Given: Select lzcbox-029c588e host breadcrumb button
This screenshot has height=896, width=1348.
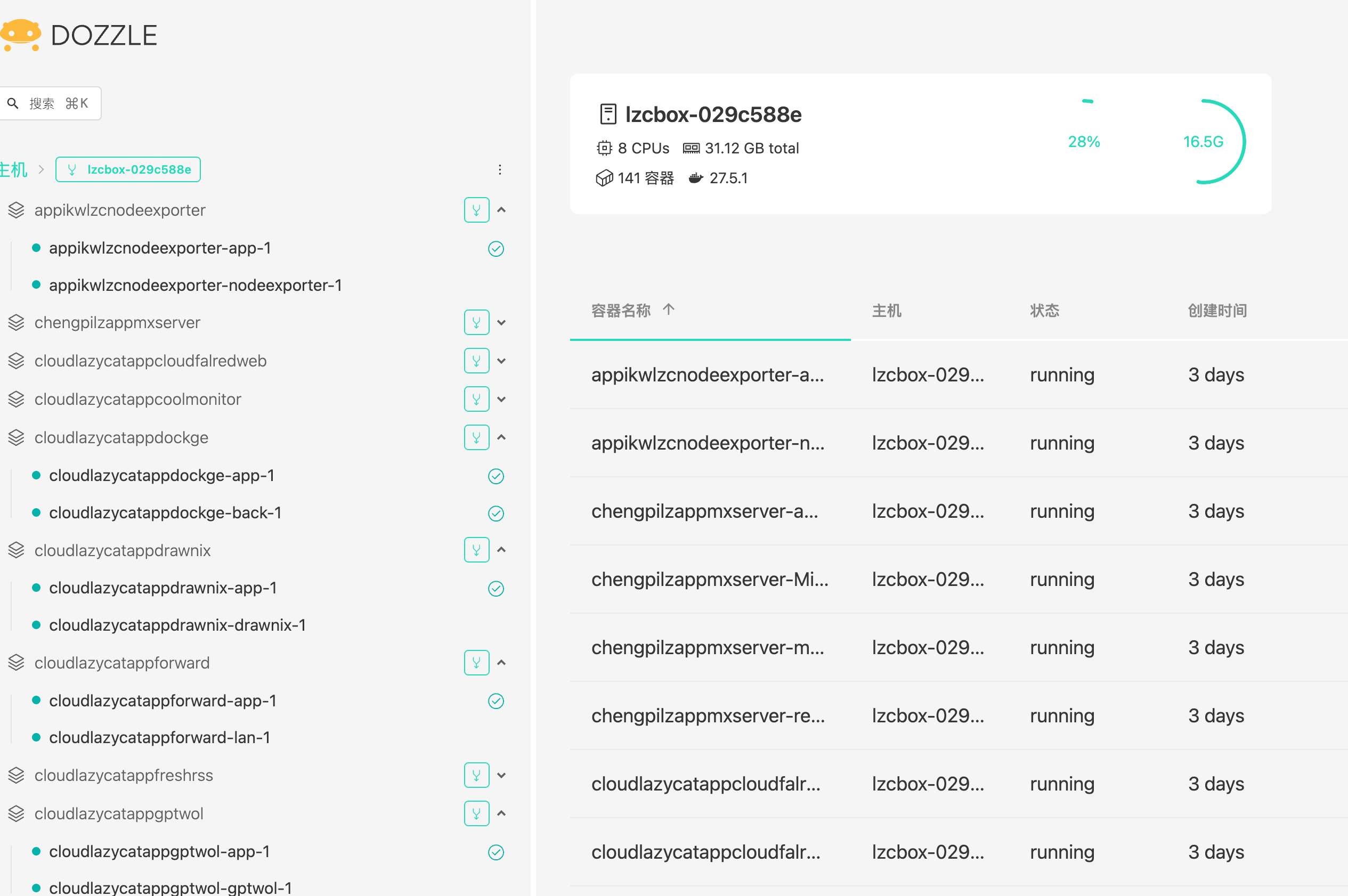Looking at the screenshot, I should tap(128, 170).
